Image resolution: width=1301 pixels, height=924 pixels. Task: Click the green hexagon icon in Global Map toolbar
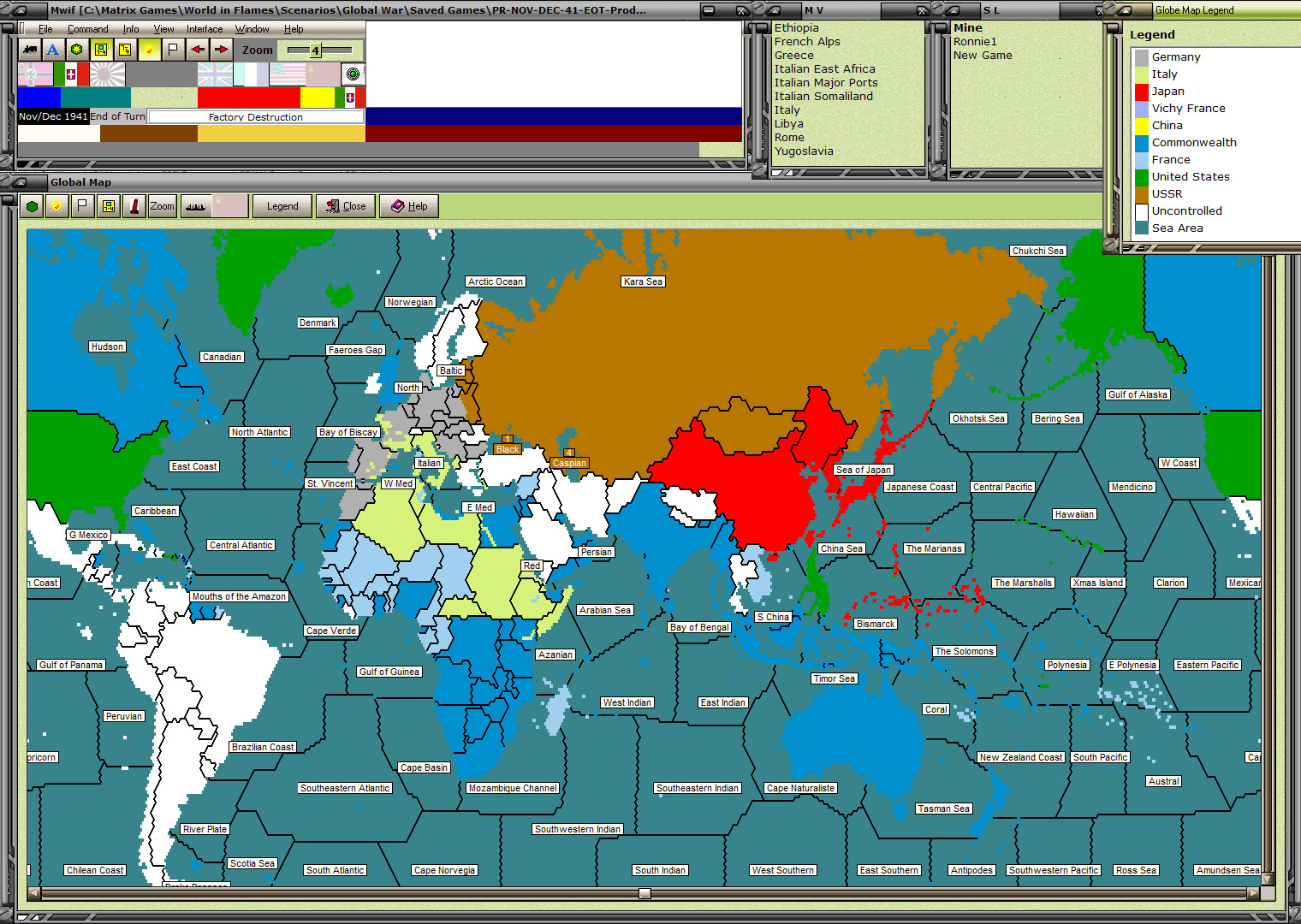[x=33, y=206]
